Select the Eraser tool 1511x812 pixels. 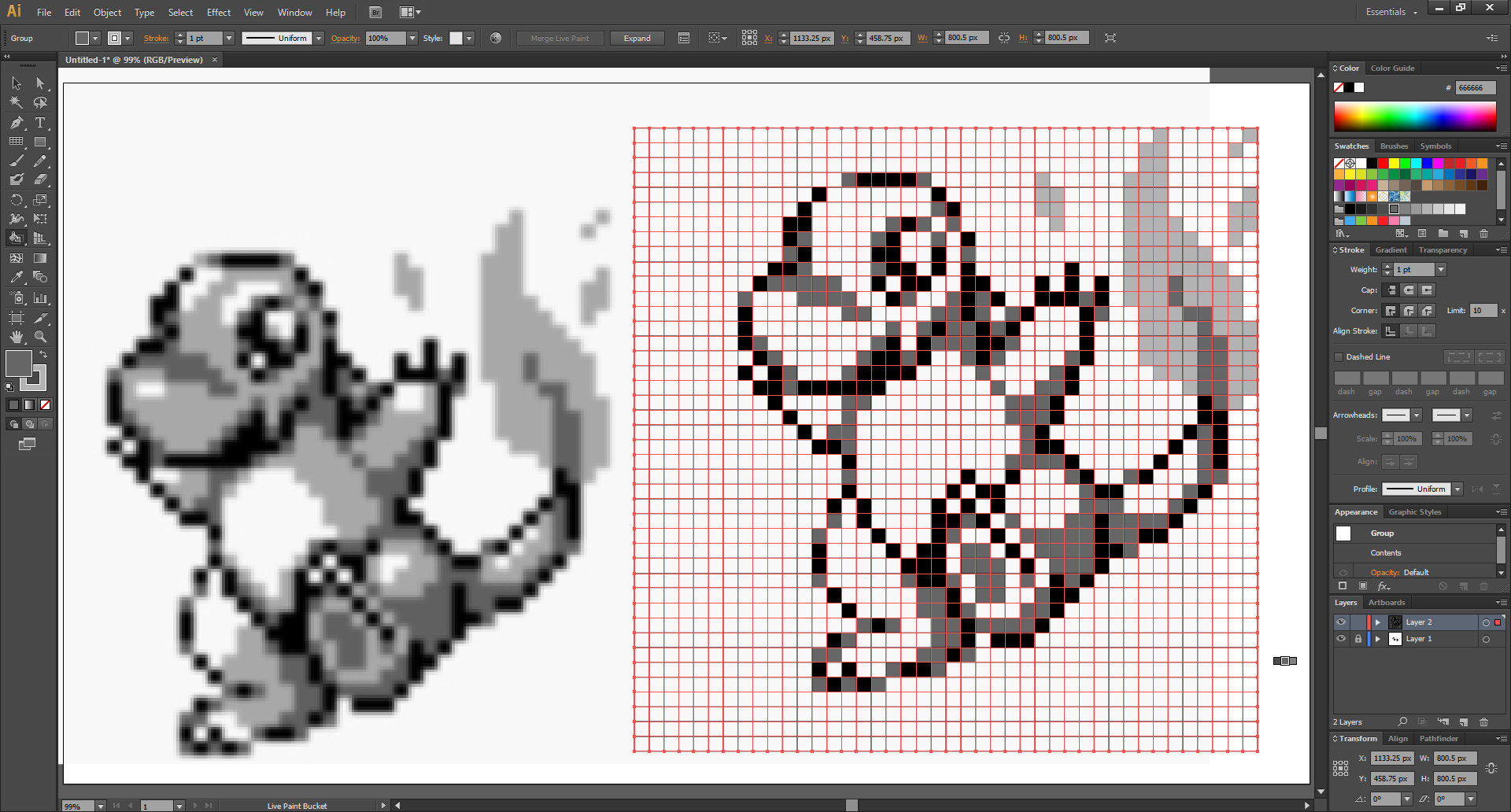pos(40,180)
